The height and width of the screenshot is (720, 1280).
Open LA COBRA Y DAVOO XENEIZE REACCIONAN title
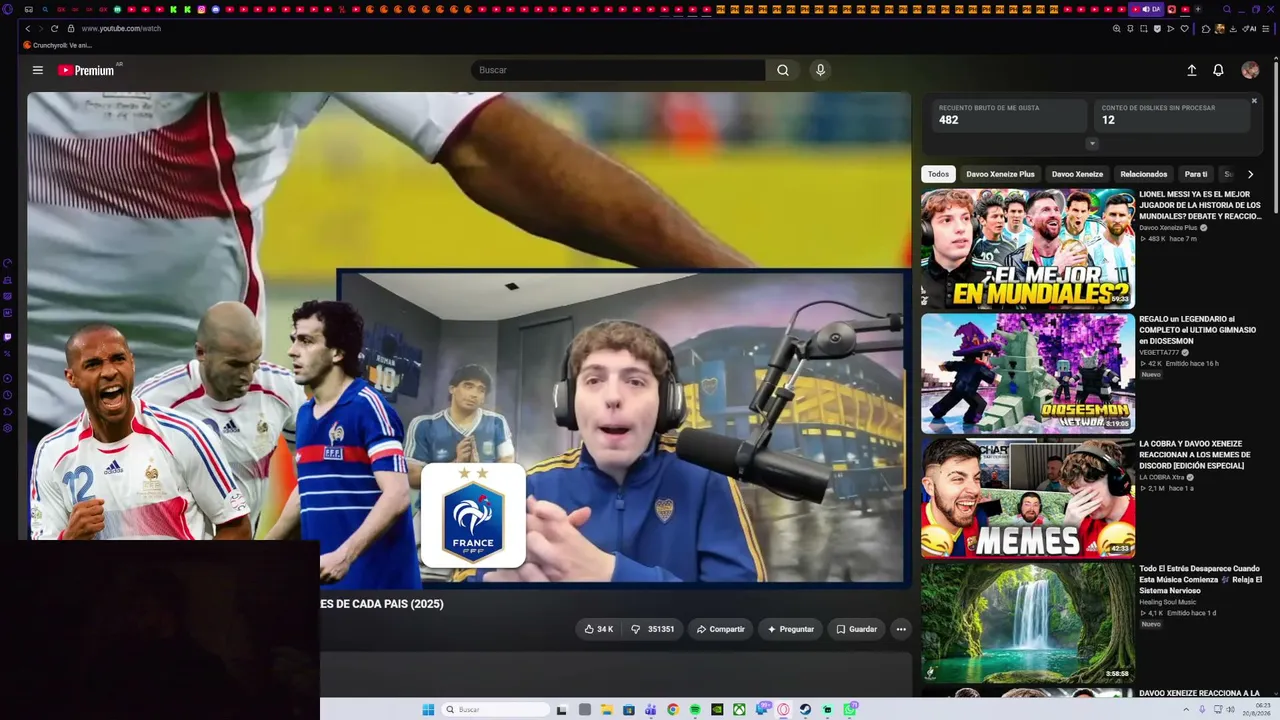click(x=1195, y=455)
